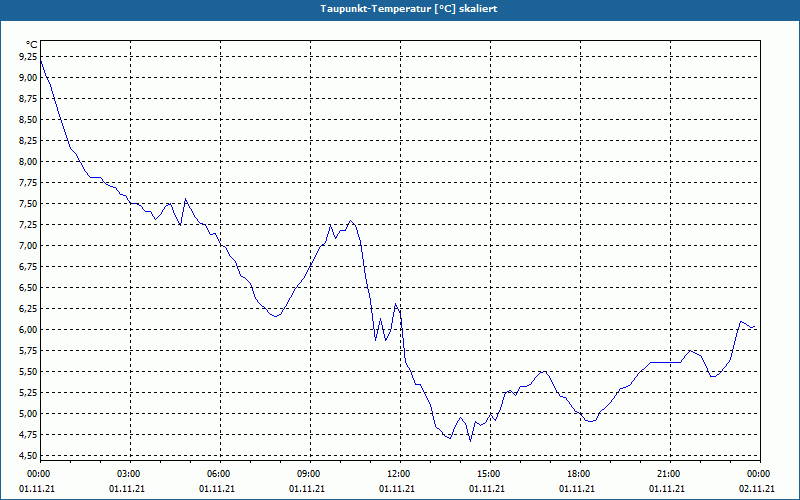
Task: Pick the 6,75 y-axis tick label
Action: point(28,266)
